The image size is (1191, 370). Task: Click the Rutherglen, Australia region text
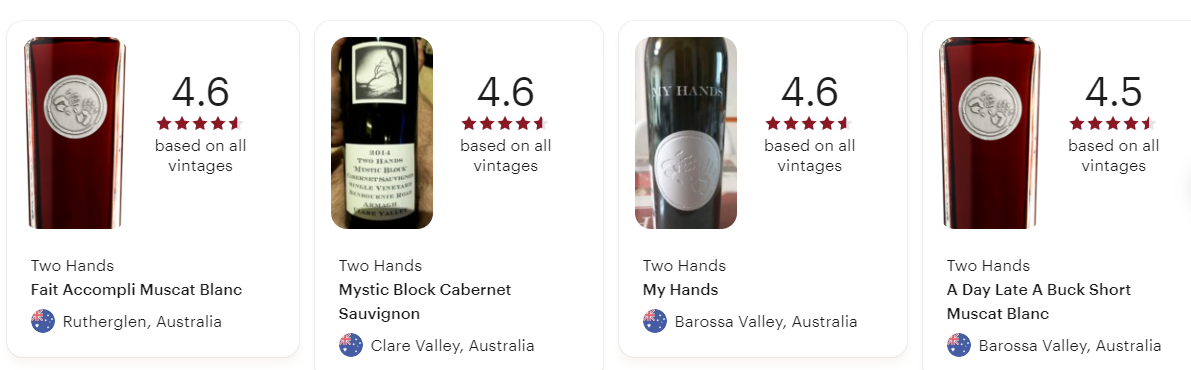coord(142,321)
